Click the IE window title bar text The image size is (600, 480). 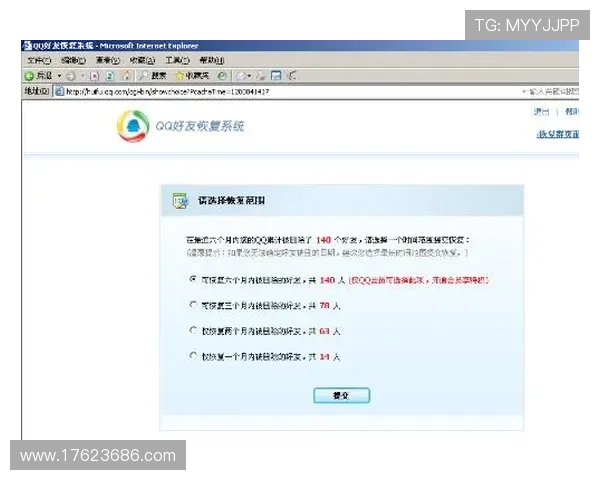116,46
